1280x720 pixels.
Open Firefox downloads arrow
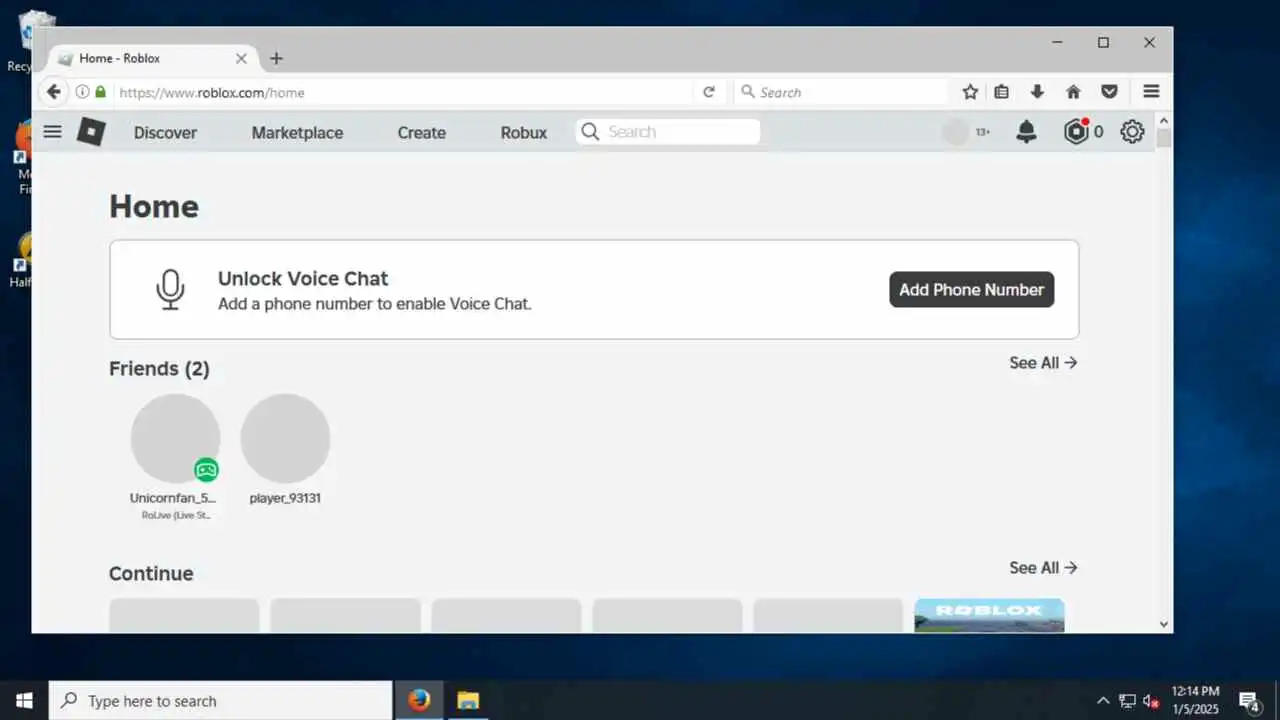(x=1037, y=92)
